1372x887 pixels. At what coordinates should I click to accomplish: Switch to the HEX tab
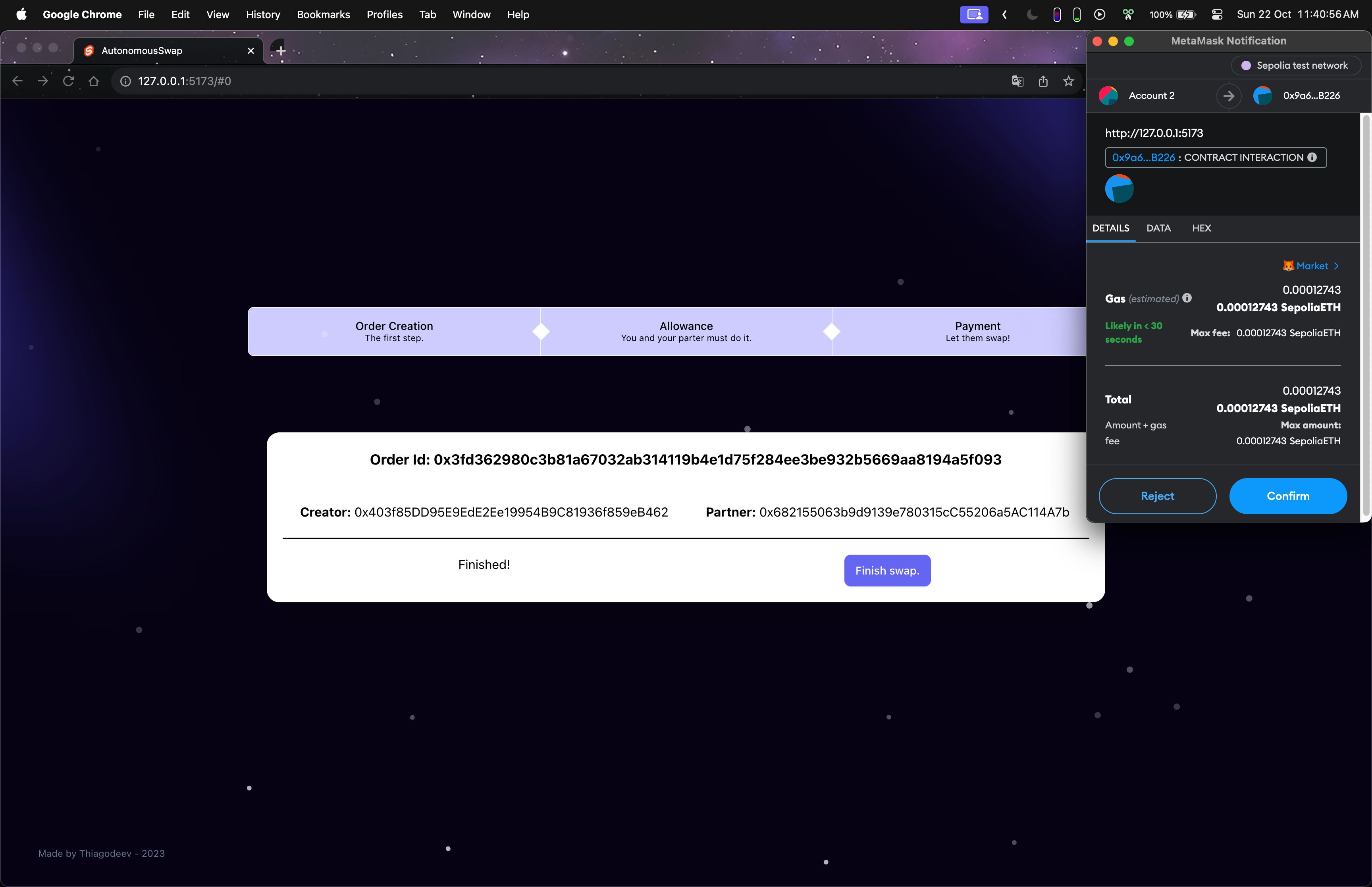[x=1202, y=228]
